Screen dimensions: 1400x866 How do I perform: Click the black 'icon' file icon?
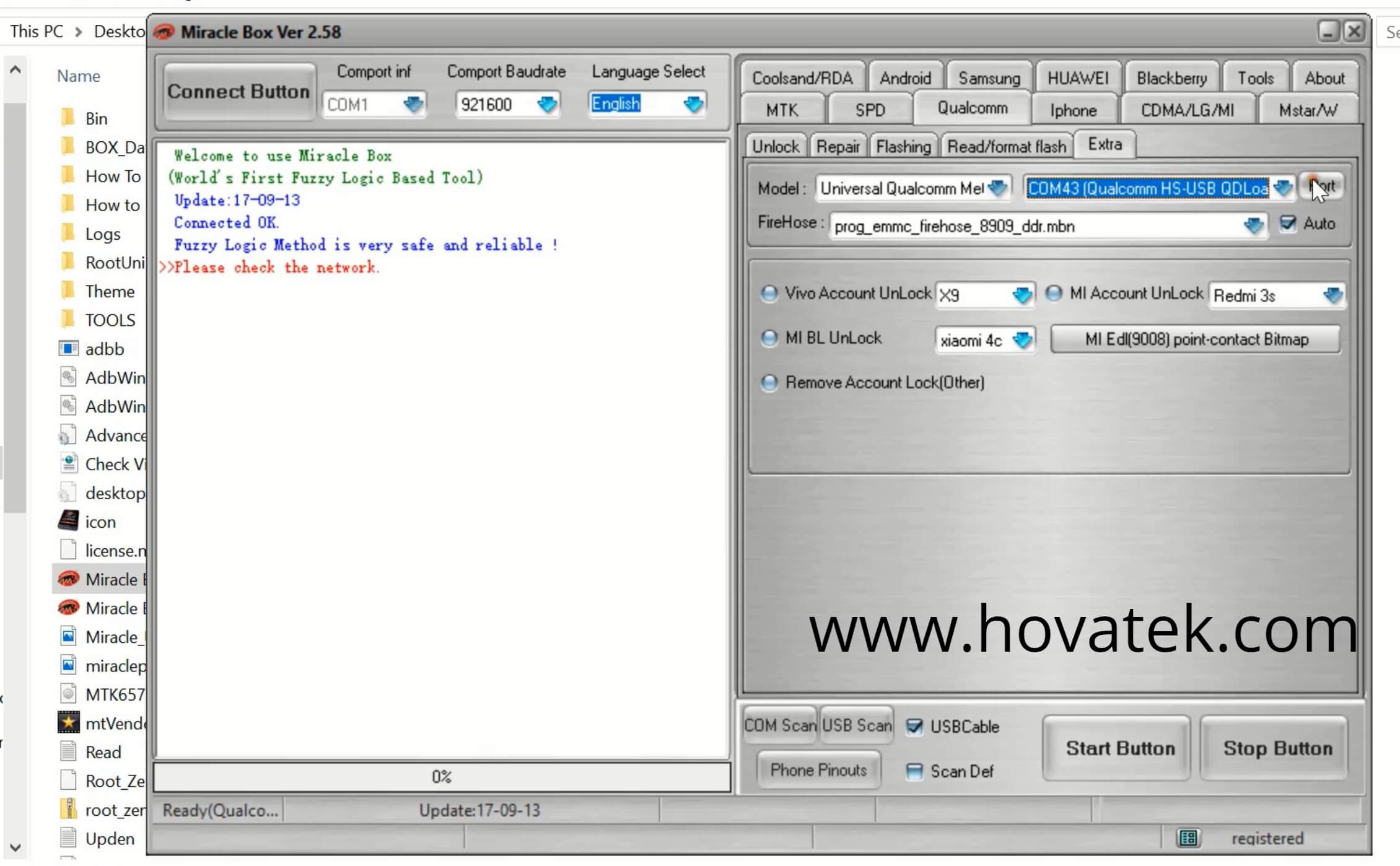(x=68, y=522)
